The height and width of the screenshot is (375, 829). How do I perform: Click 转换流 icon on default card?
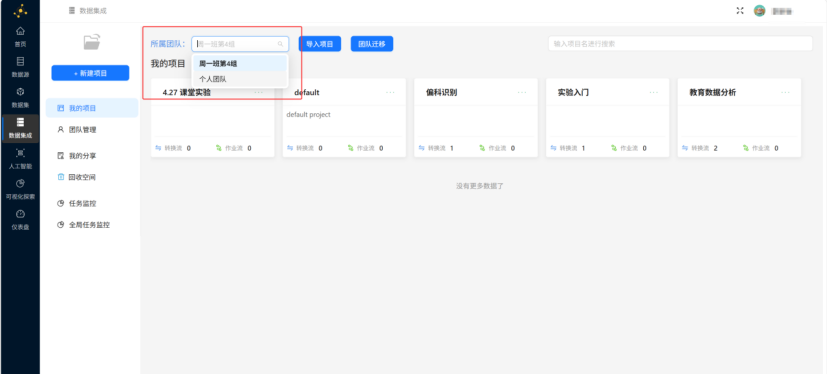290,148
